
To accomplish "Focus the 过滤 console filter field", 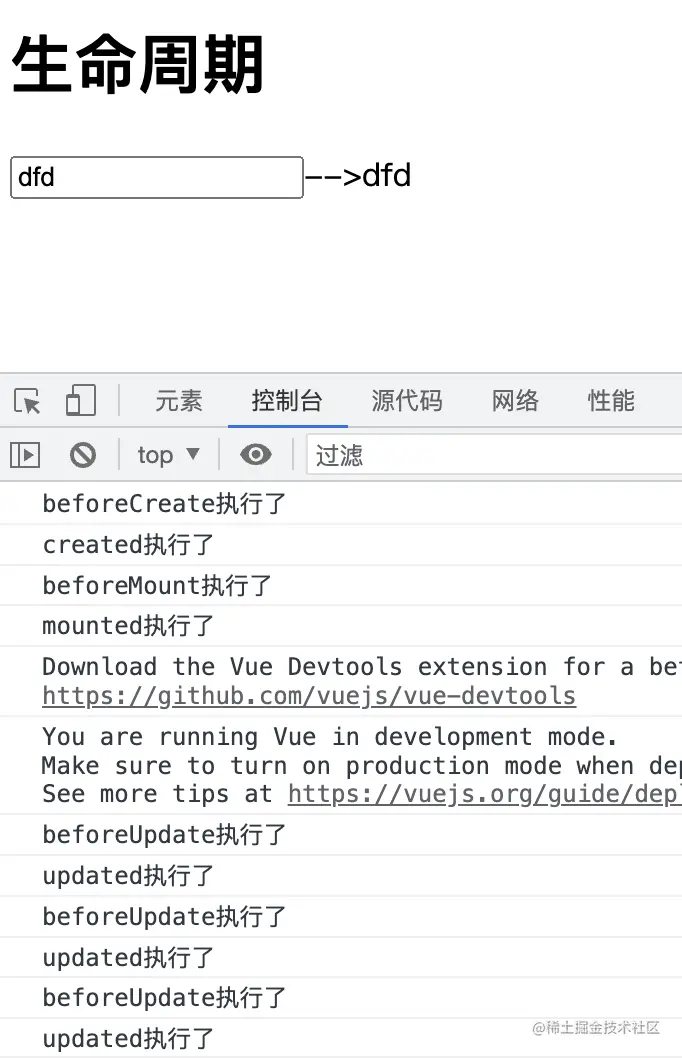I will click(x=494, y=455).
